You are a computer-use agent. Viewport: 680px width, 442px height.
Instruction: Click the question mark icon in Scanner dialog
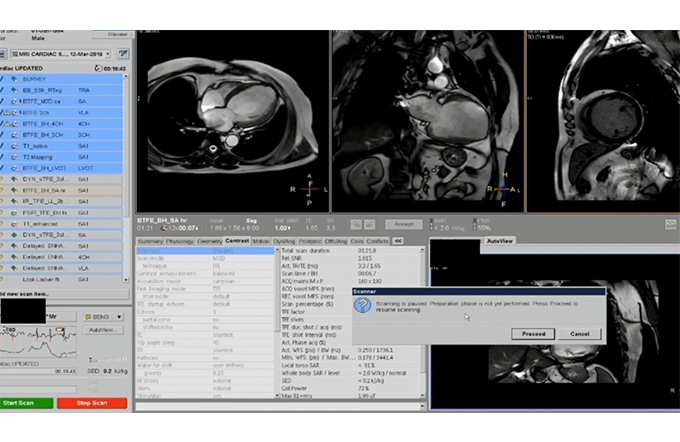click(x=363, y=305)
